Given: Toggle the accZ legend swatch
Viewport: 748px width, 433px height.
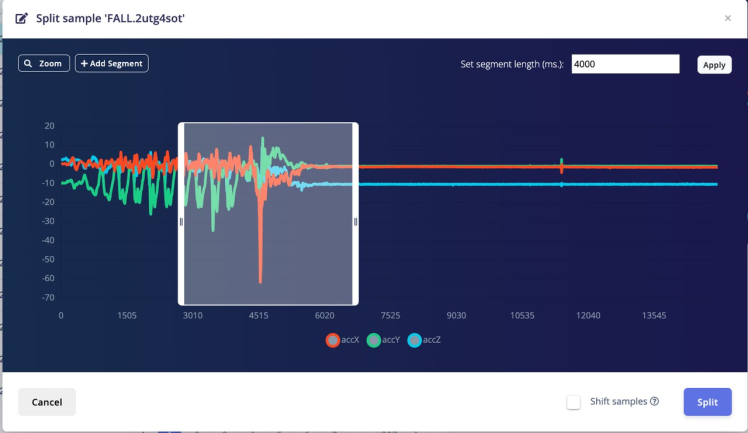Looking at the screenshot, I should (x=414, y=340).
